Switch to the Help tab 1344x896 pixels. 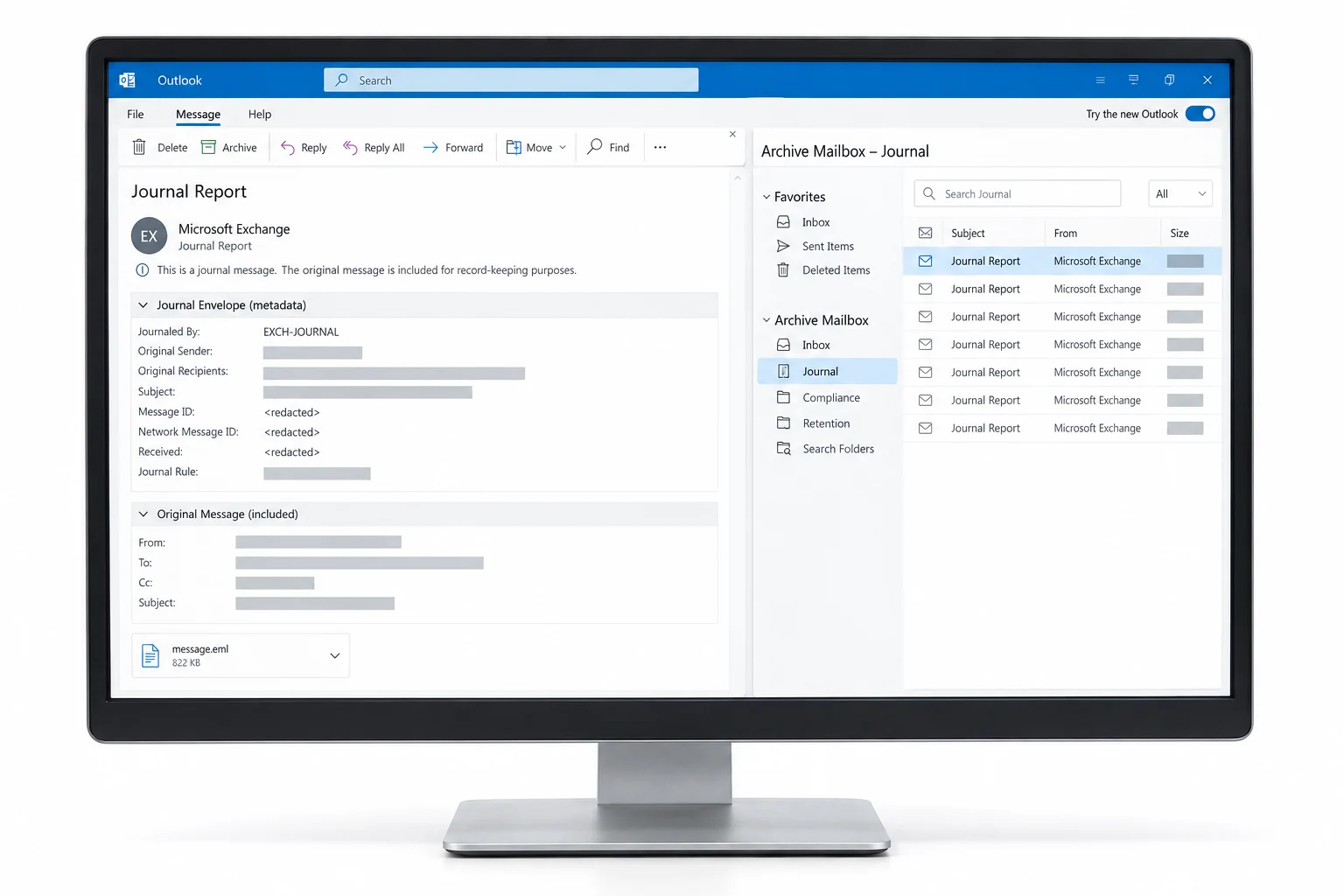(x=260, y=114)
